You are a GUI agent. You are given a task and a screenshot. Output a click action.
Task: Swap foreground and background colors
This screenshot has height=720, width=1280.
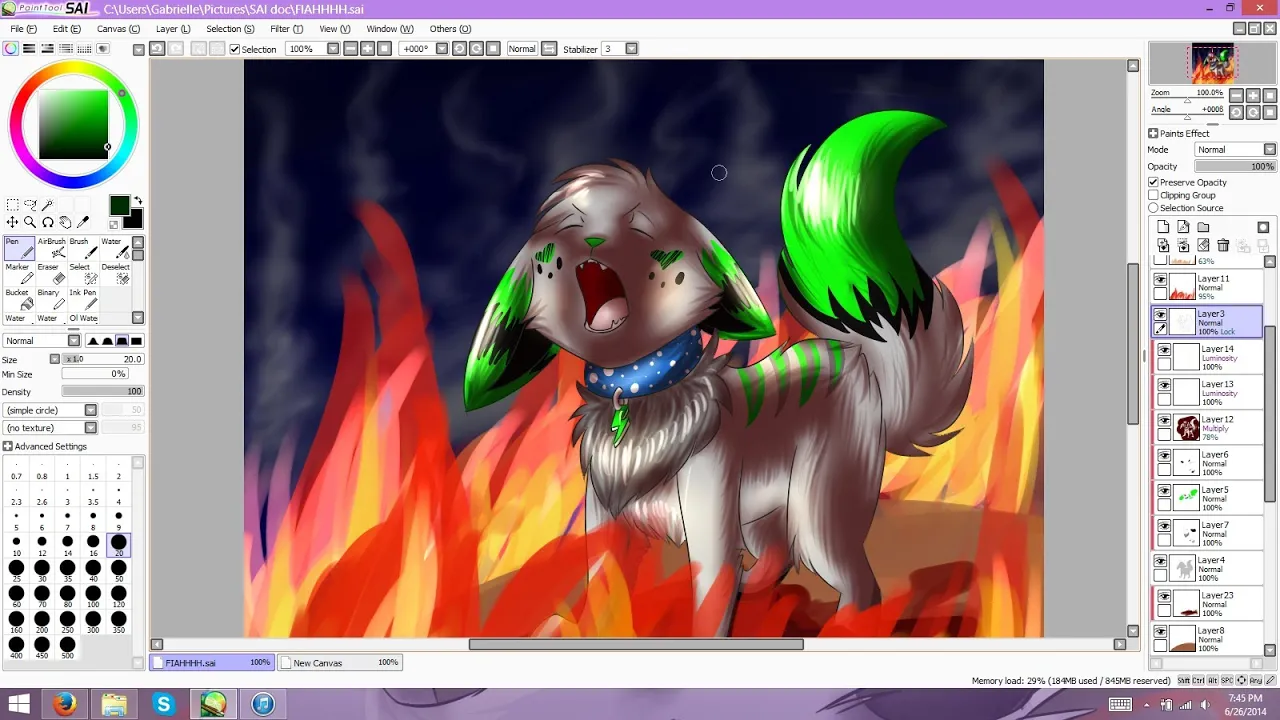click(137, 201)
